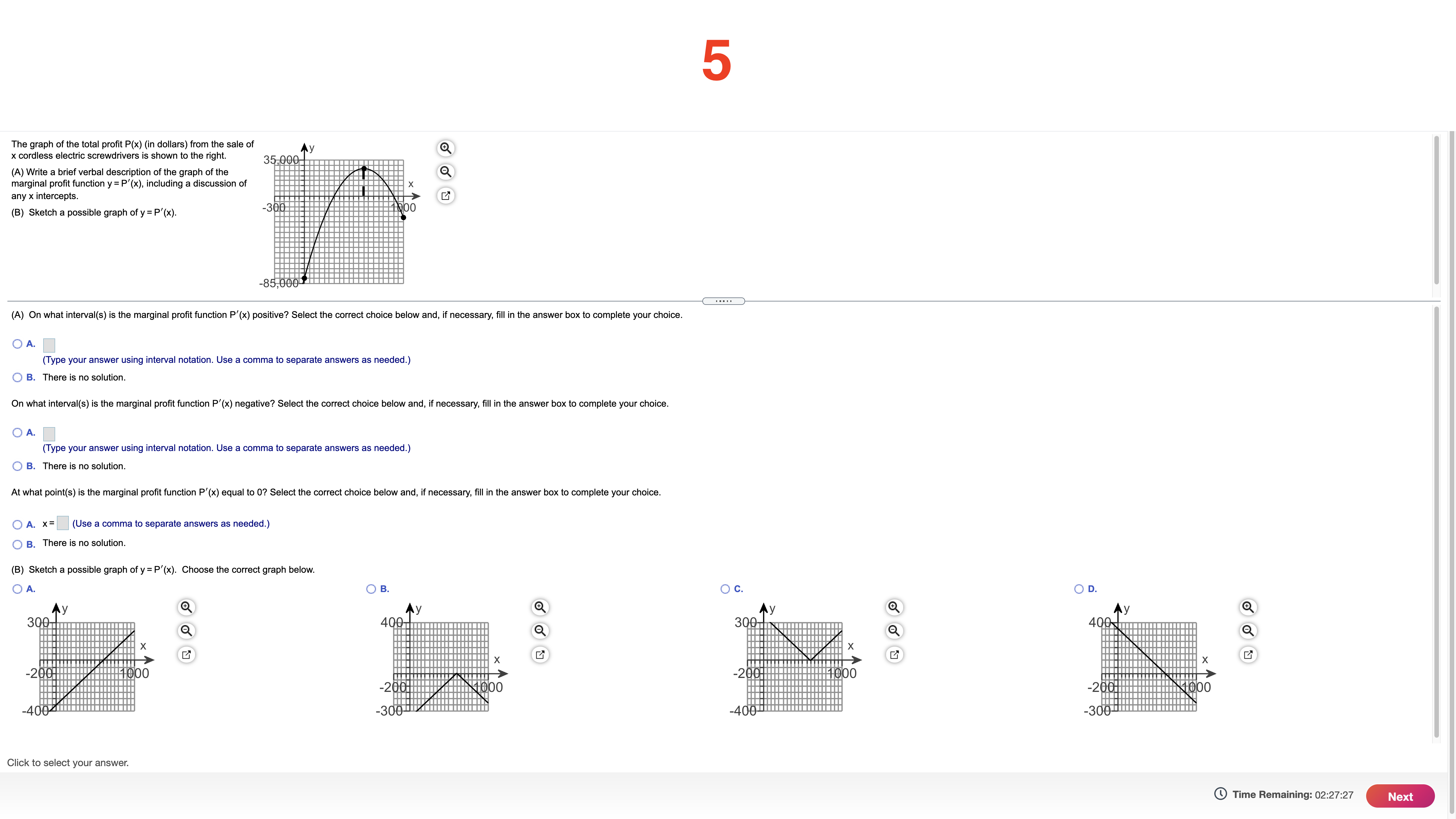Open the profit graph in a larger view
The image size is (1456, 819).
(446, 196)
